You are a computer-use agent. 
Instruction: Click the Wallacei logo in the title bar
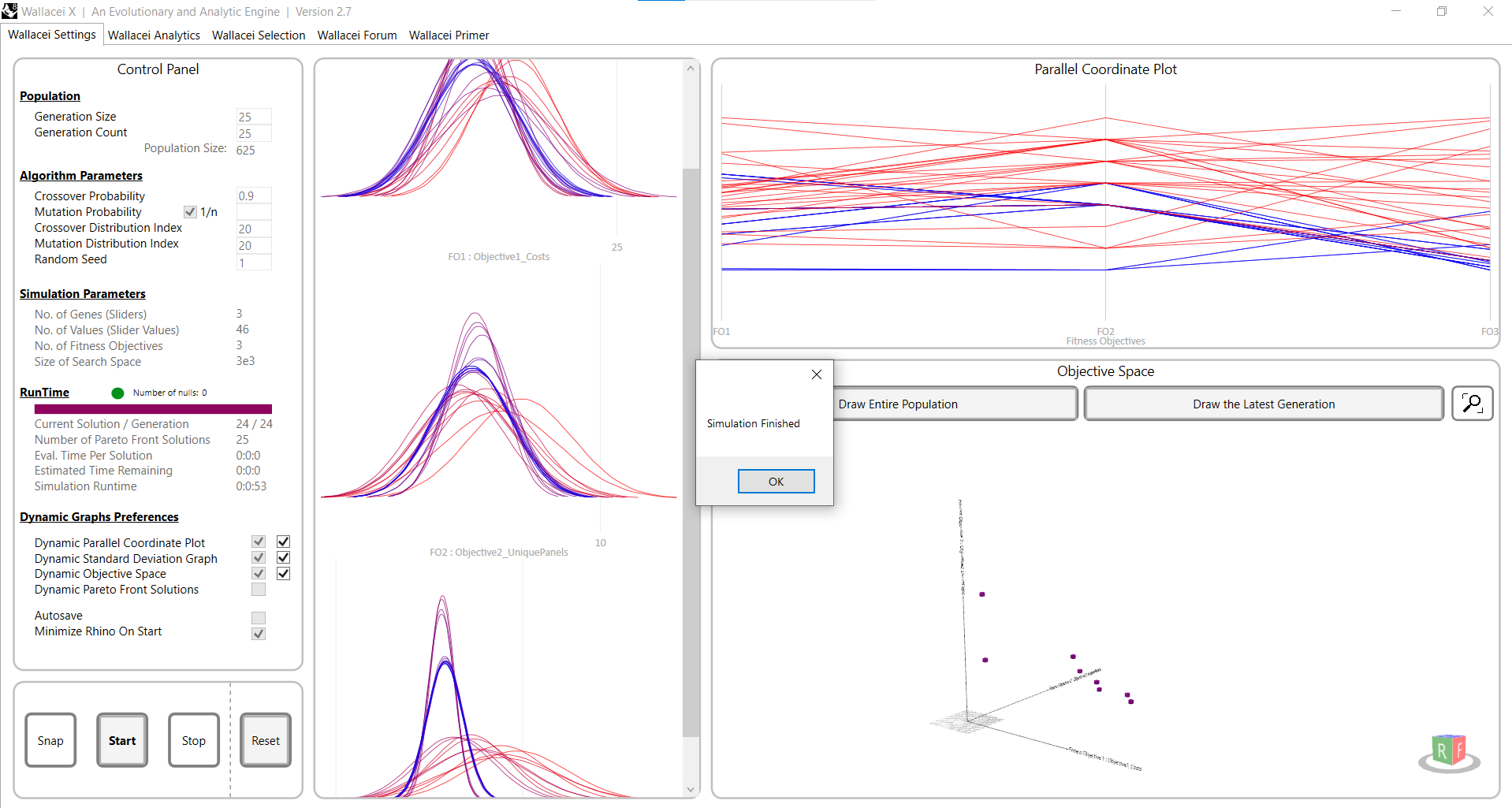pyautogui.click(x=9, y=11)
